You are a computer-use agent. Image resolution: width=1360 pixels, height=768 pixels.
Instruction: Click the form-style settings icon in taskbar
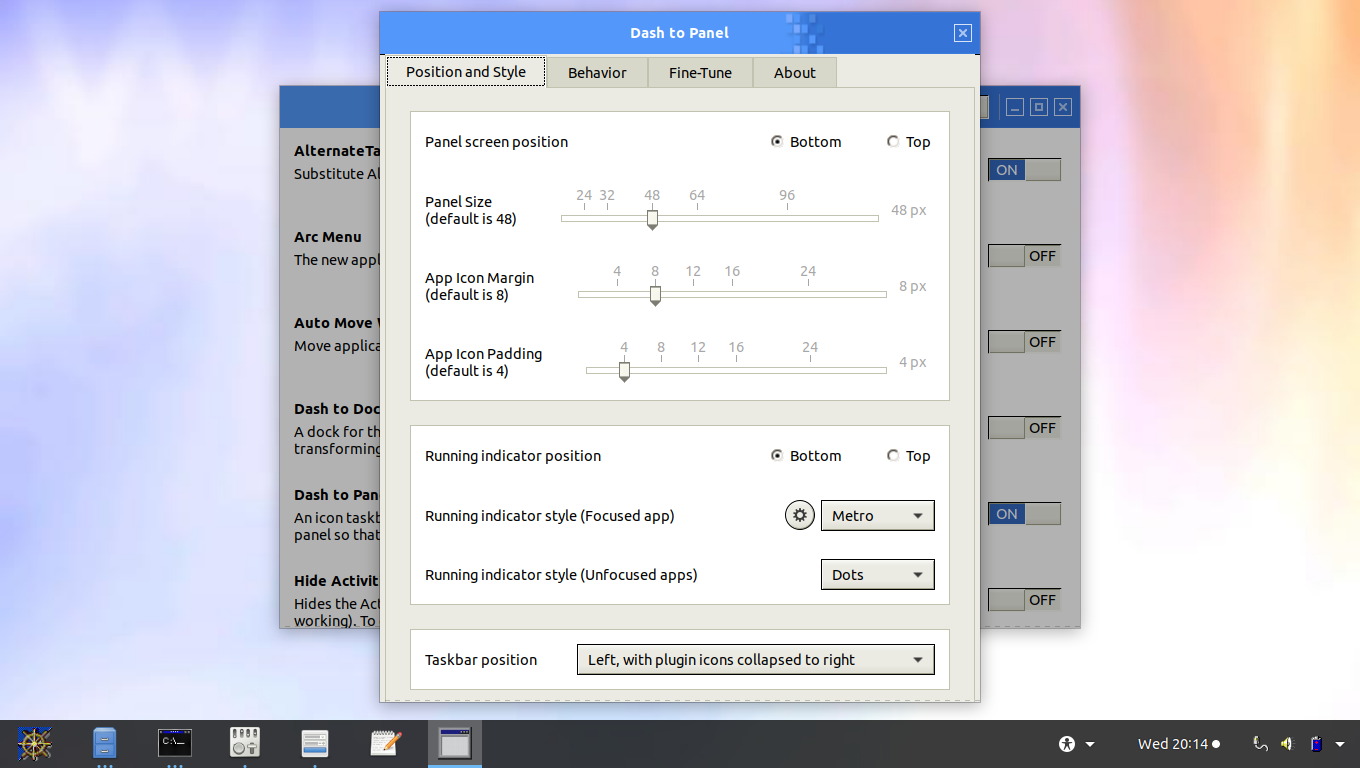pyautogui.click(x=315, y=743)
